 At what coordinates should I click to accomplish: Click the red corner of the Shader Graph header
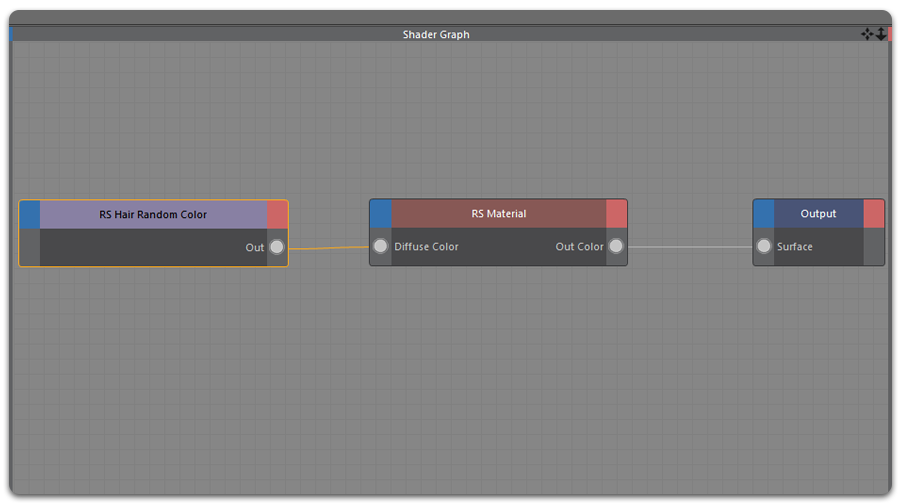pyautogui.click(x=889, y=34)
